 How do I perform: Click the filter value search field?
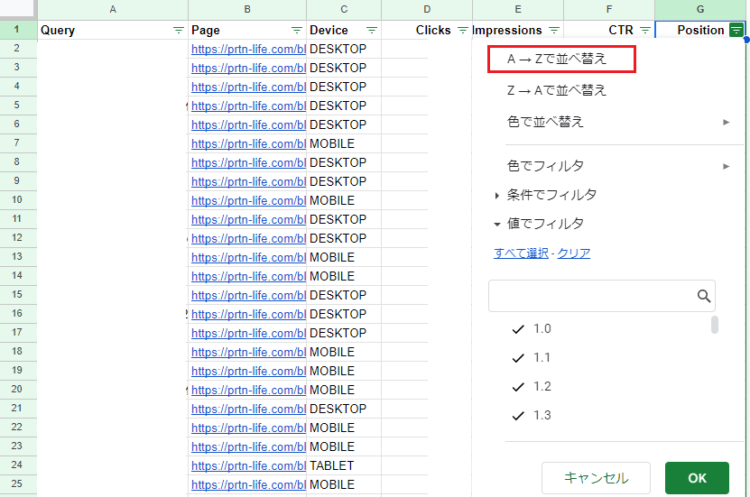(x=602, y=296)
